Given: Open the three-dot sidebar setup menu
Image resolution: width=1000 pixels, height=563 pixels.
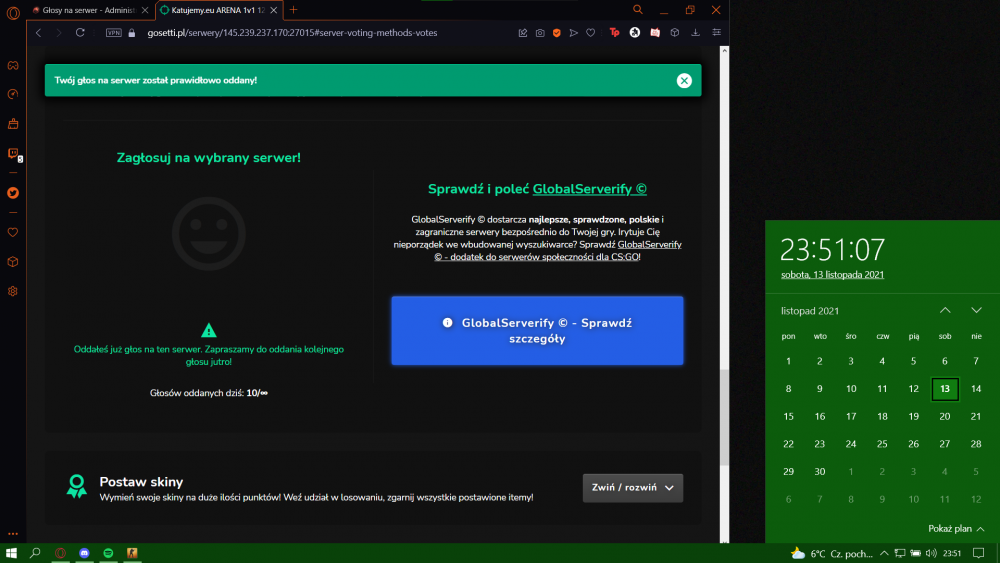Looking at the screenshot, I should coord(13,534).
